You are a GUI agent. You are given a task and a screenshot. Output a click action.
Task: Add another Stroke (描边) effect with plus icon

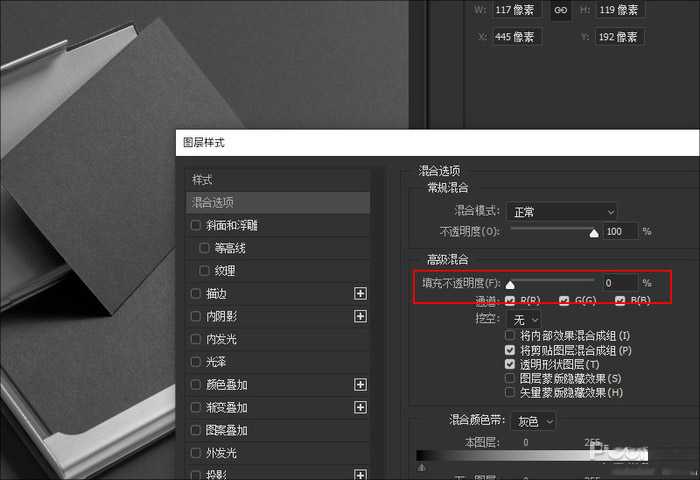coord(360,294)
